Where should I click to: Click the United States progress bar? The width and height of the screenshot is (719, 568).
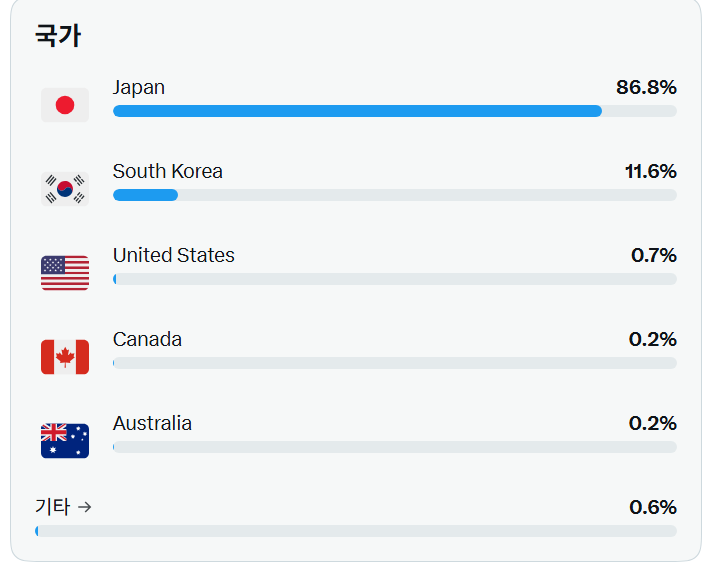(x=395, y=279)
